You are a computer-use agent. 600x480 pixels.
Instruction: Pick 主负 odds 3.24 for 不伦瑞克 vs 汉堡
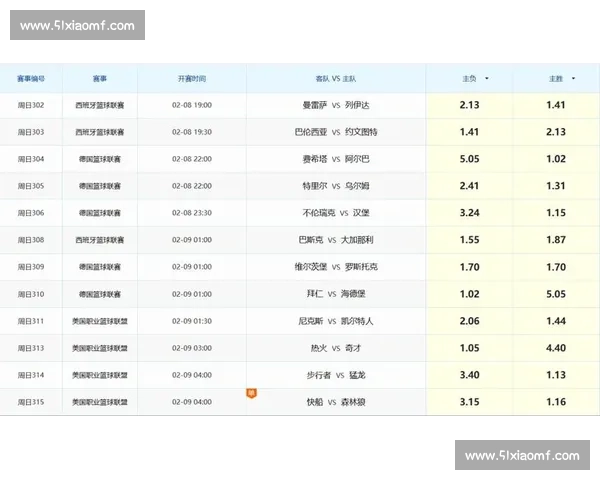pos(469,213)
